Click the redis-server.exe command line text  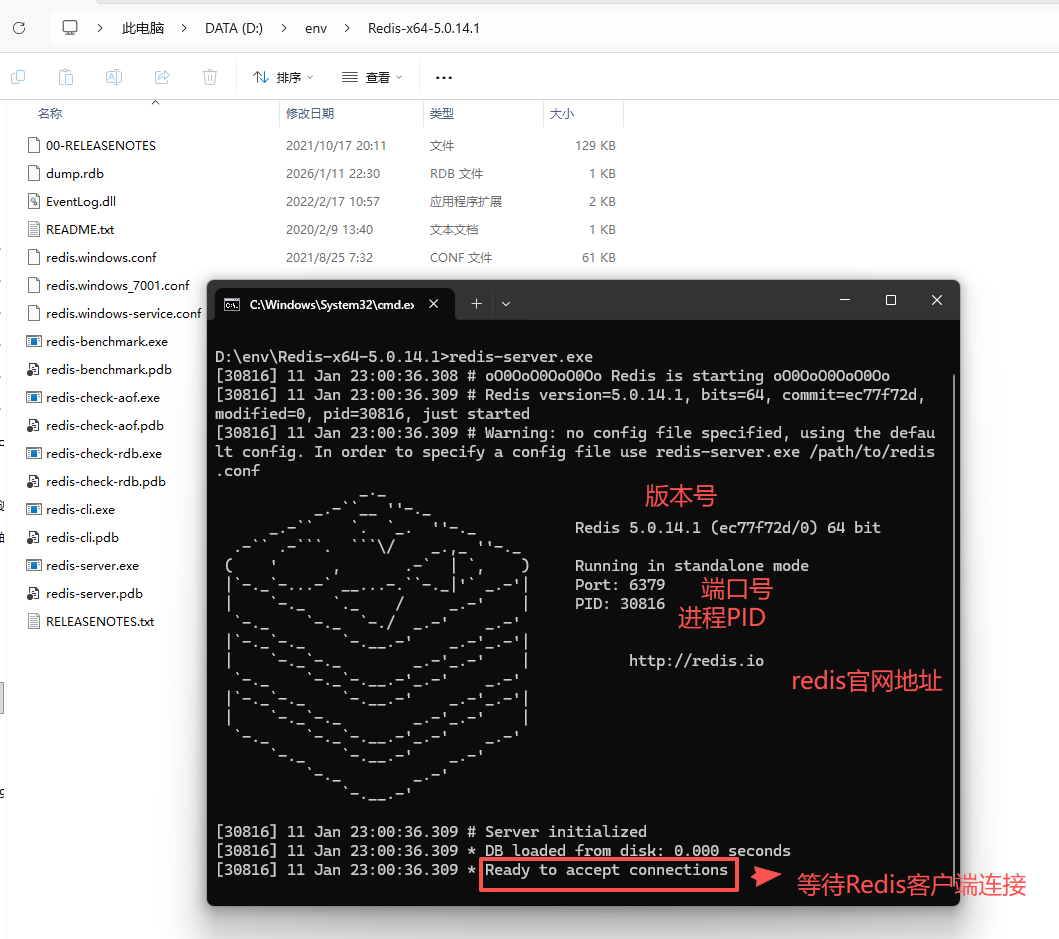[x=521, y=357]
